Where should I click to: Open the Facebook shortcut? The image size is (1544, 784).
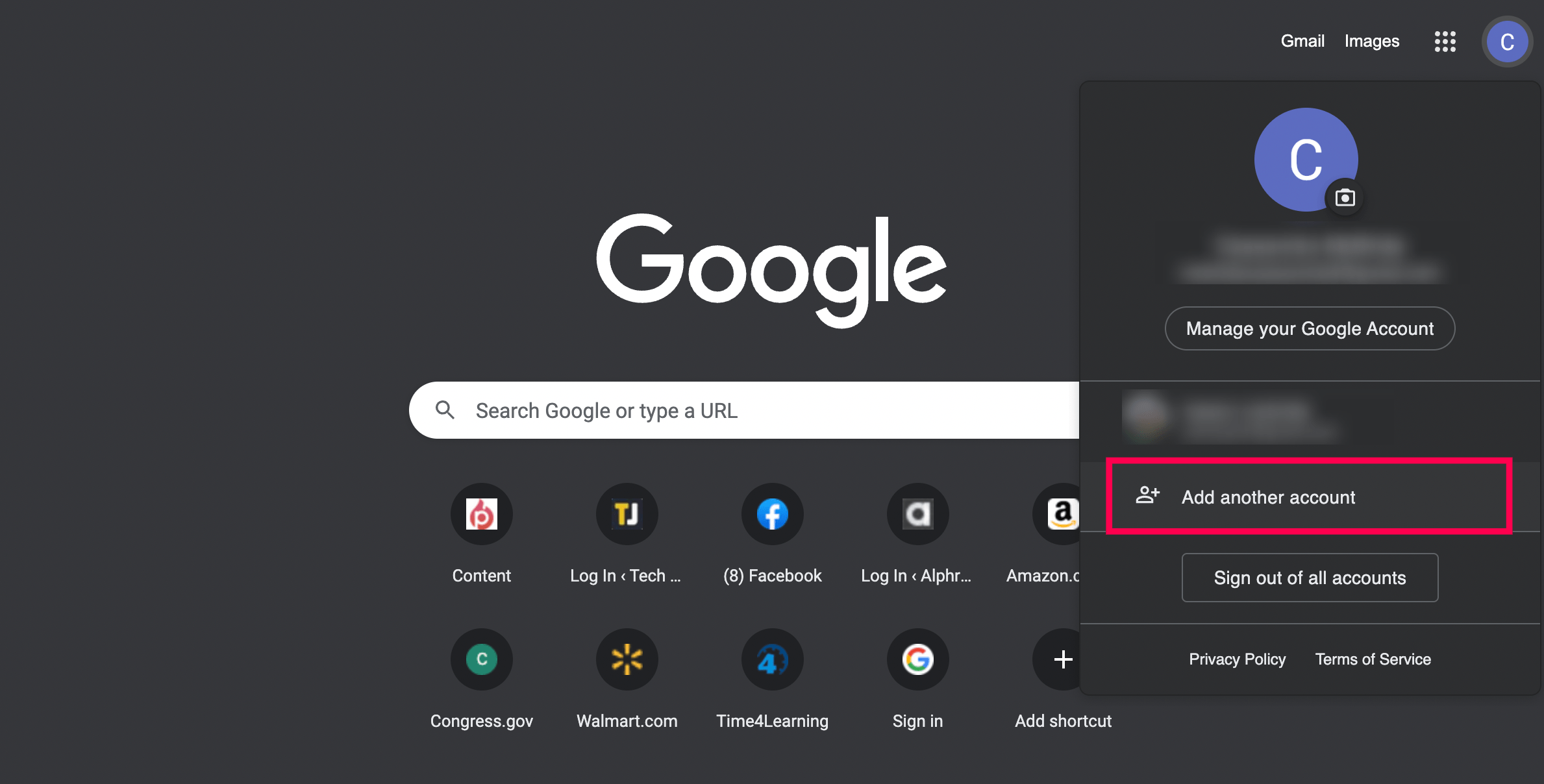pos(772,514)
